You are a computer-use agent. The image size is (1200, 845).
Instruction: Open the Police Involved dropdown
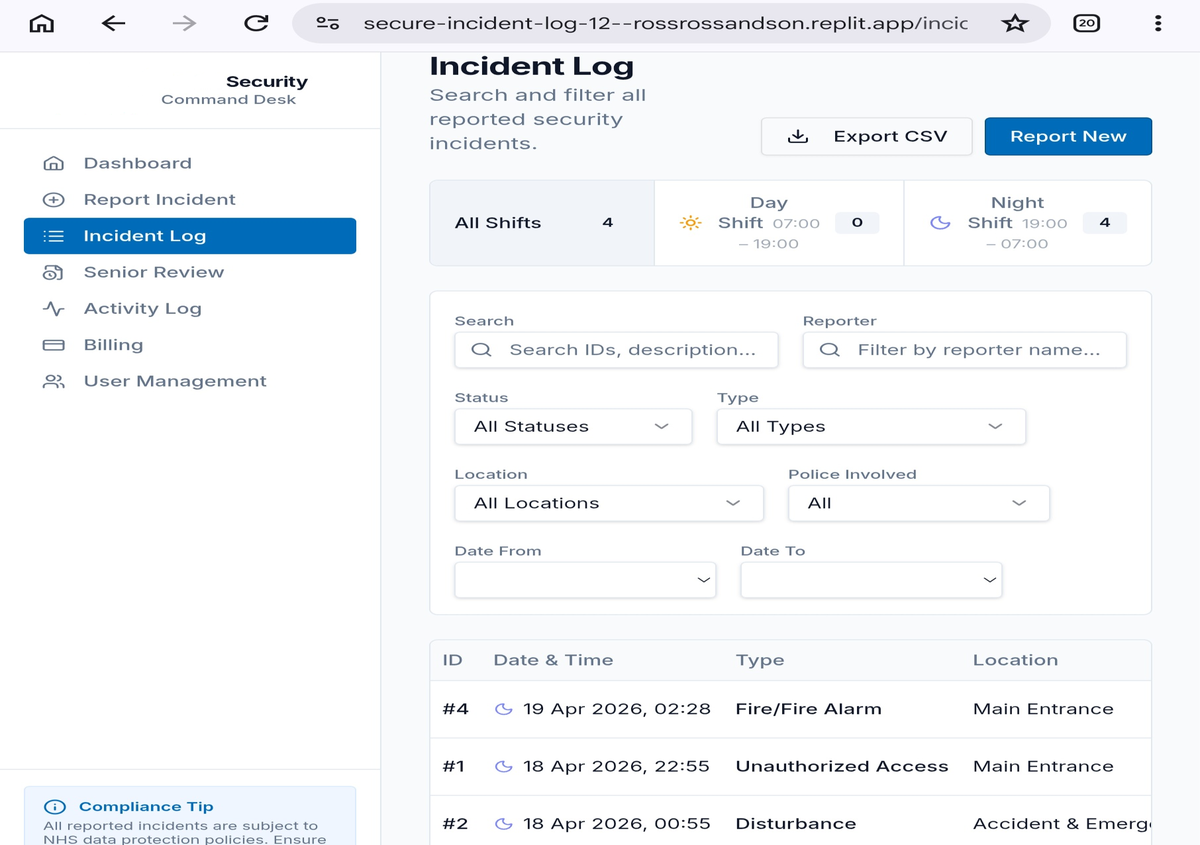[919, 503]
